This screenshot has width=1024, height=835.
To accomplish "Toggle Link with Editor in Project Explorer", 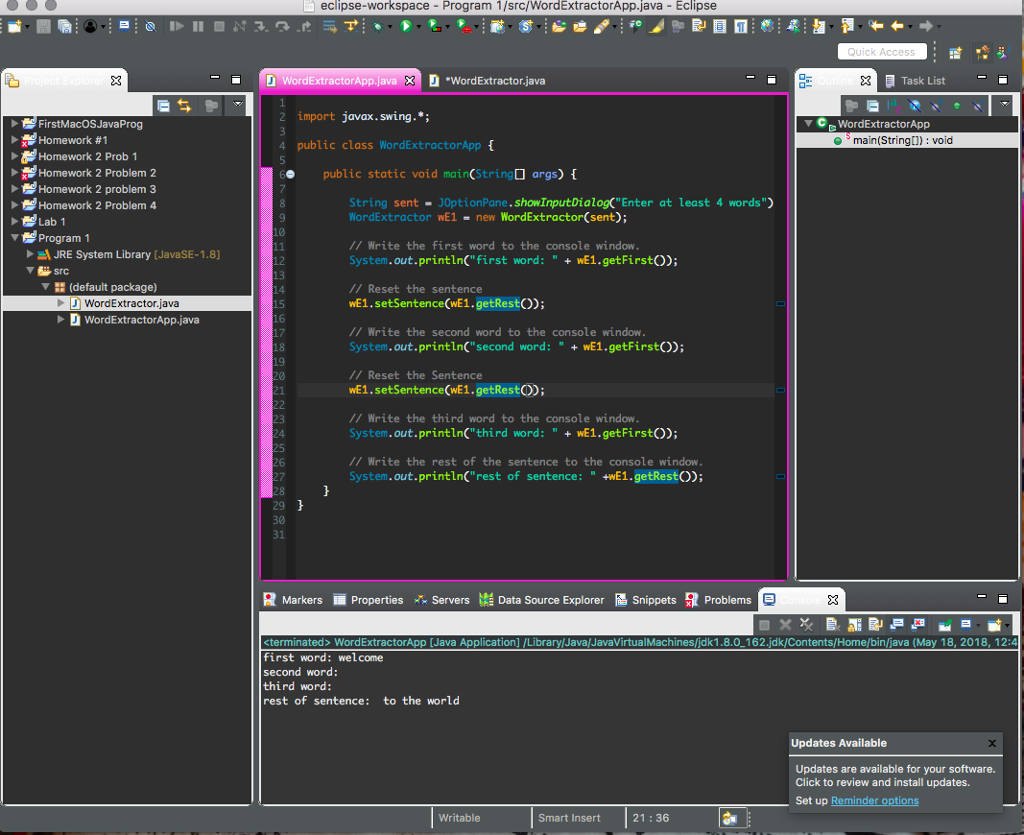I will click(x=185, y=106).
